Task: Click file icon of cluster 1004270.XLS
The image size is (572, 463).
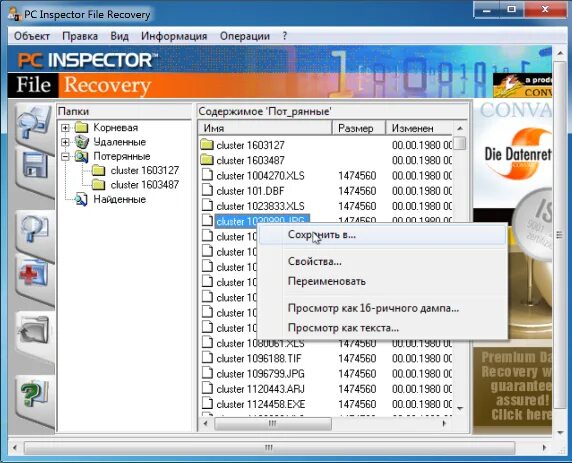Action: tap(207, 175)
